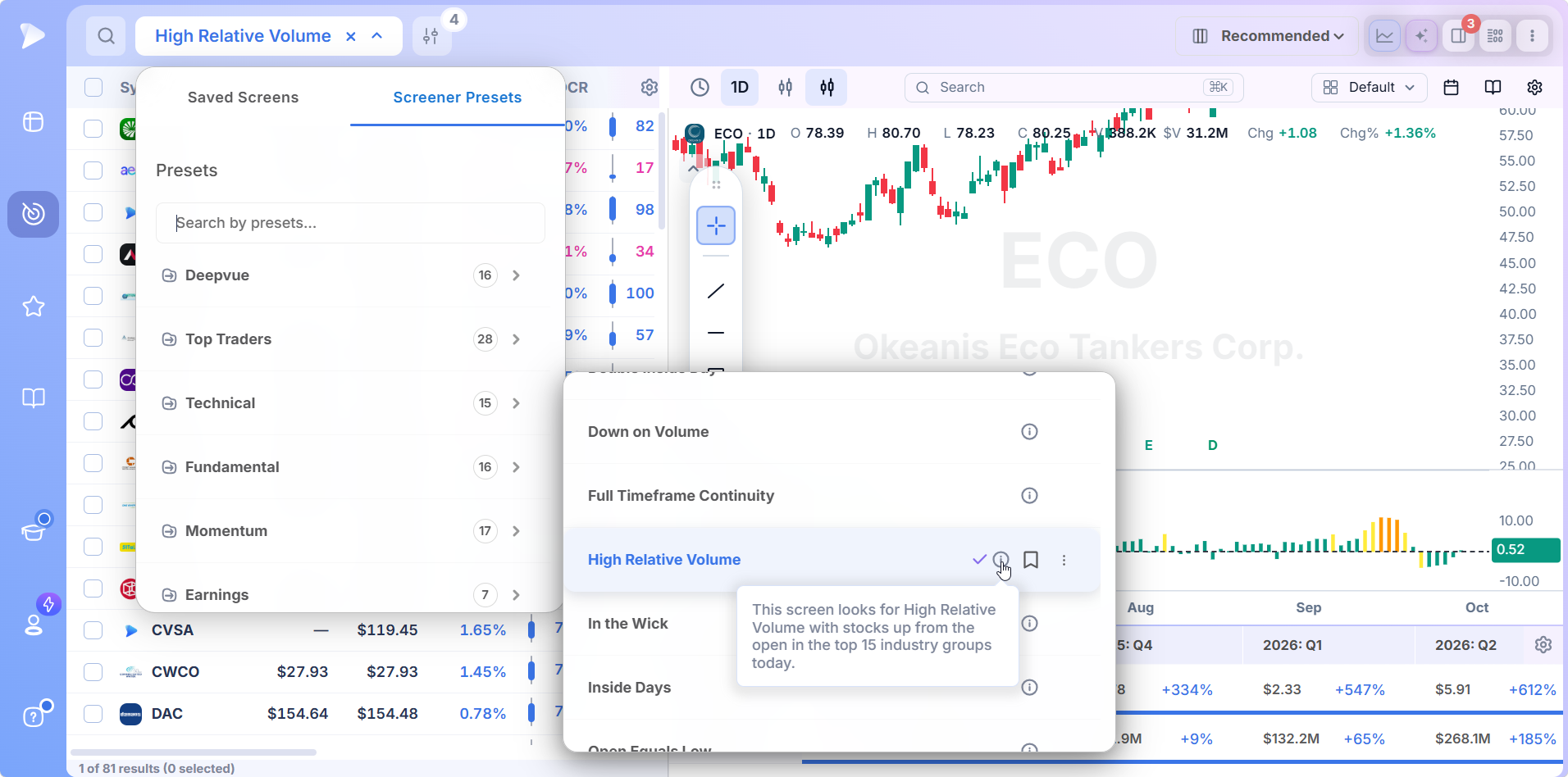
Task: Expand the Top Traders presets folder
Action: coord(343,339)
